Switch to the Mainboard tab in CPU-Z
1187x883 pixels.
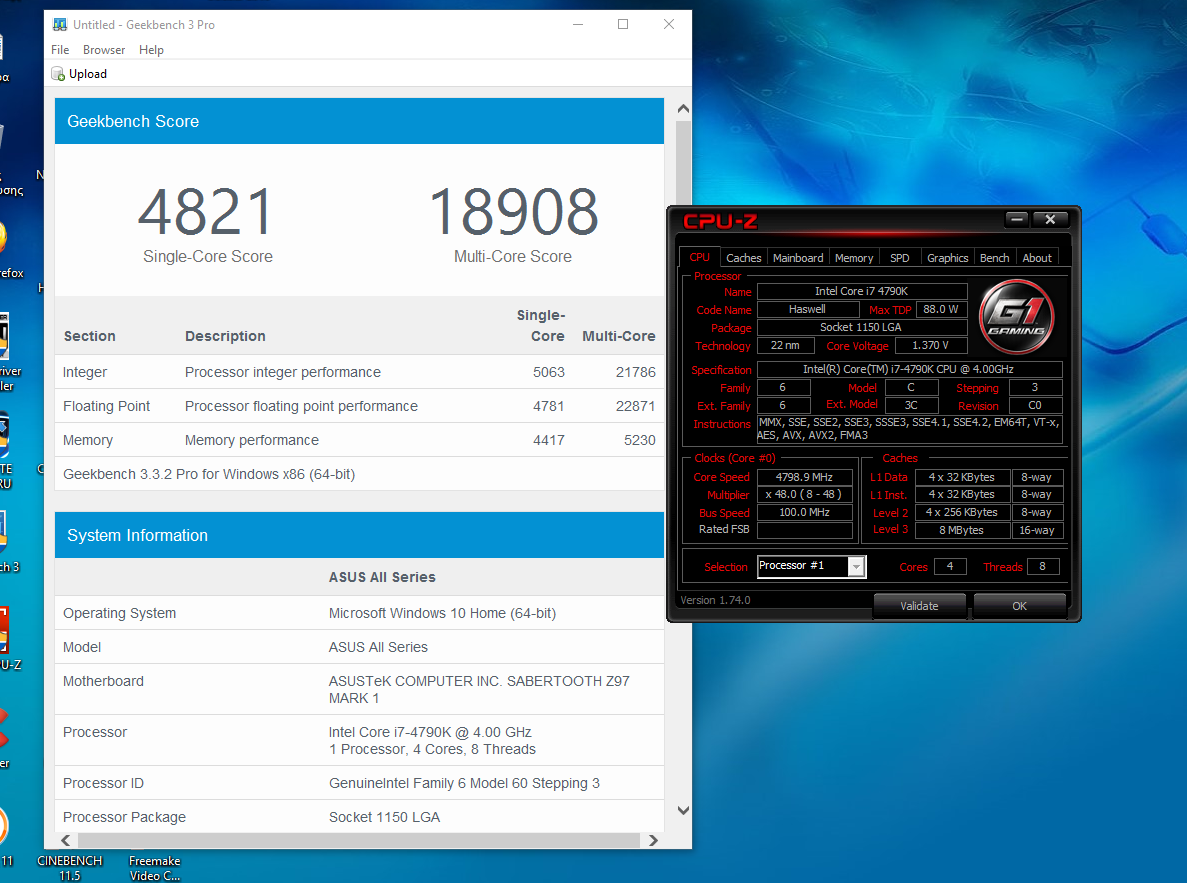[x=798, y=258]
